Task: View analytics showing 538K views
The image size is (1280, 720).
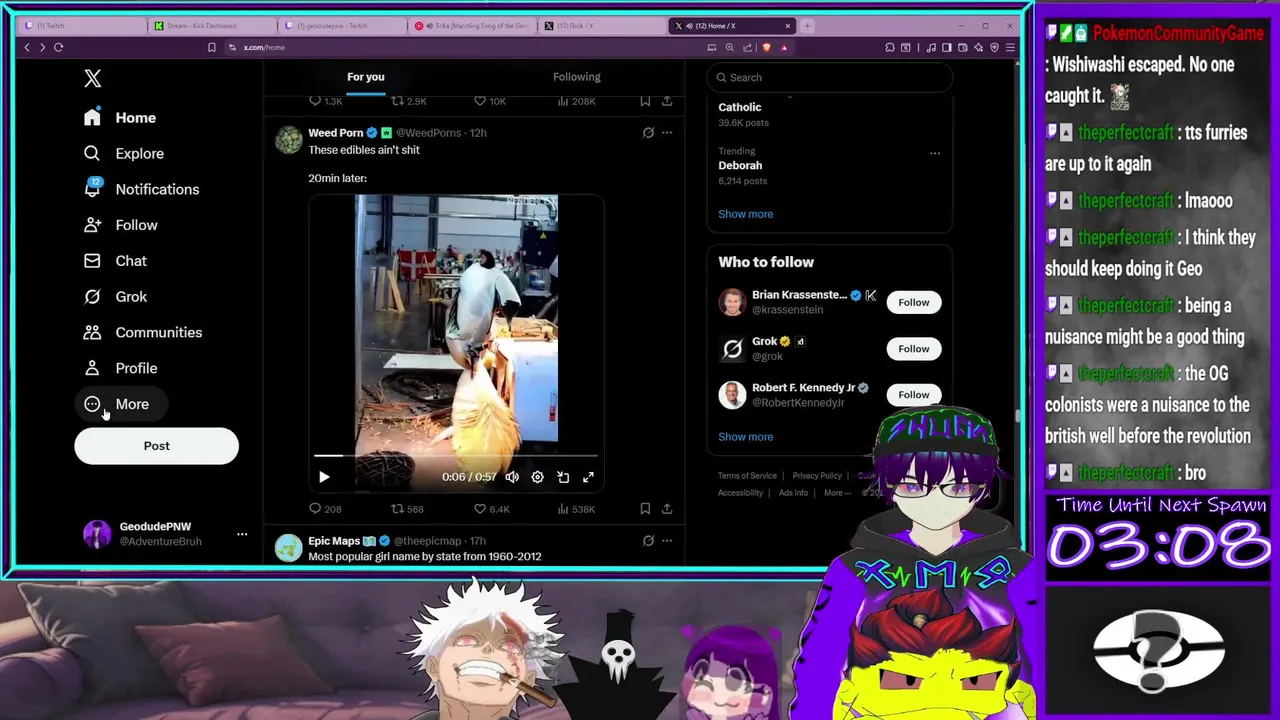Action: (575, 509)
